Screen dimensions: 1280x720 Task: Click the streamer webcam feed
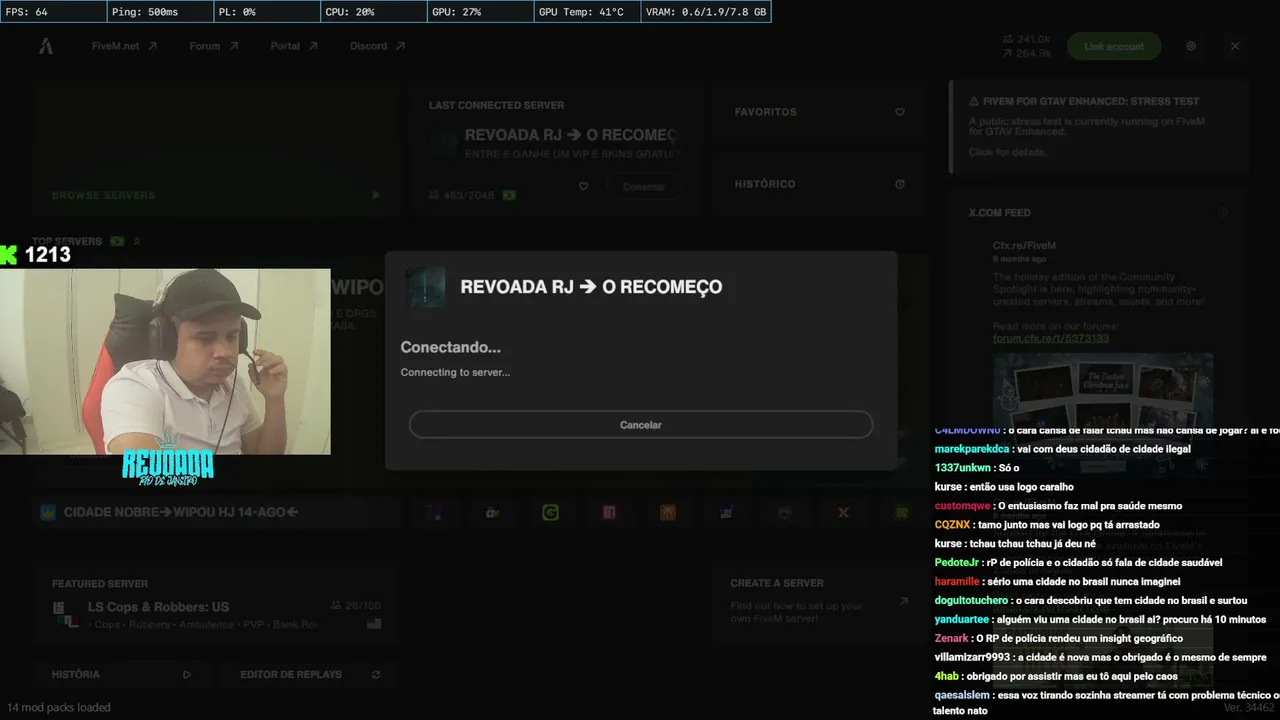165,361
